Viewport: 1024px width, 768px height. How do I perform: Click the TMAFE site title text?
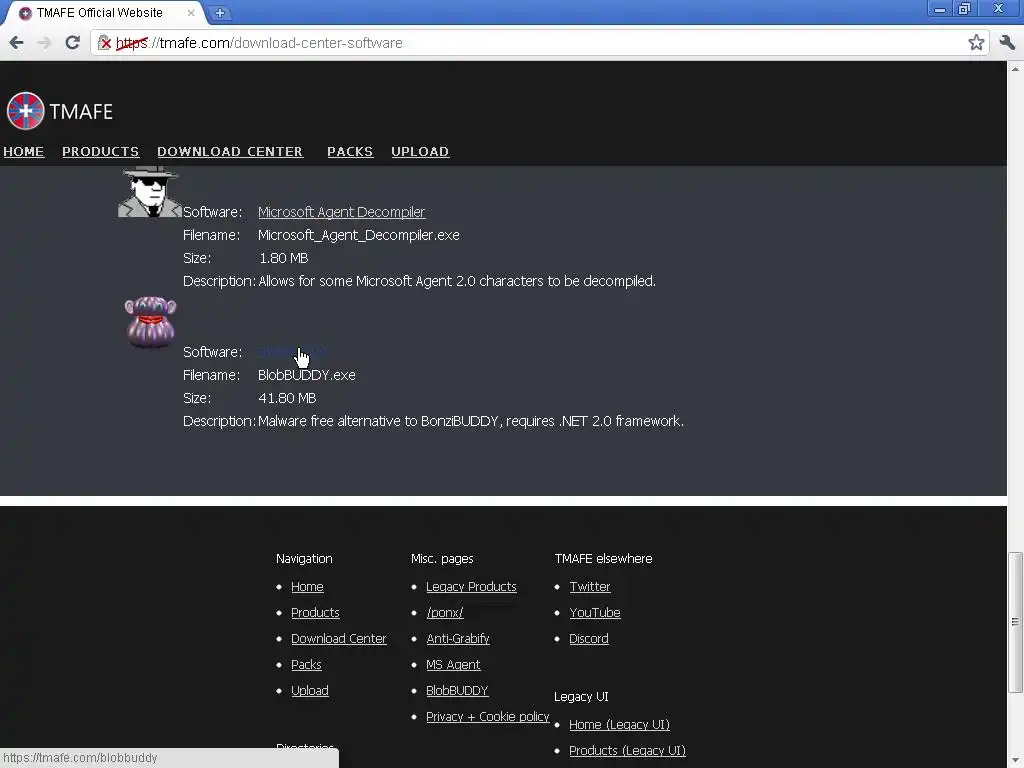click(x=81, y=112)
